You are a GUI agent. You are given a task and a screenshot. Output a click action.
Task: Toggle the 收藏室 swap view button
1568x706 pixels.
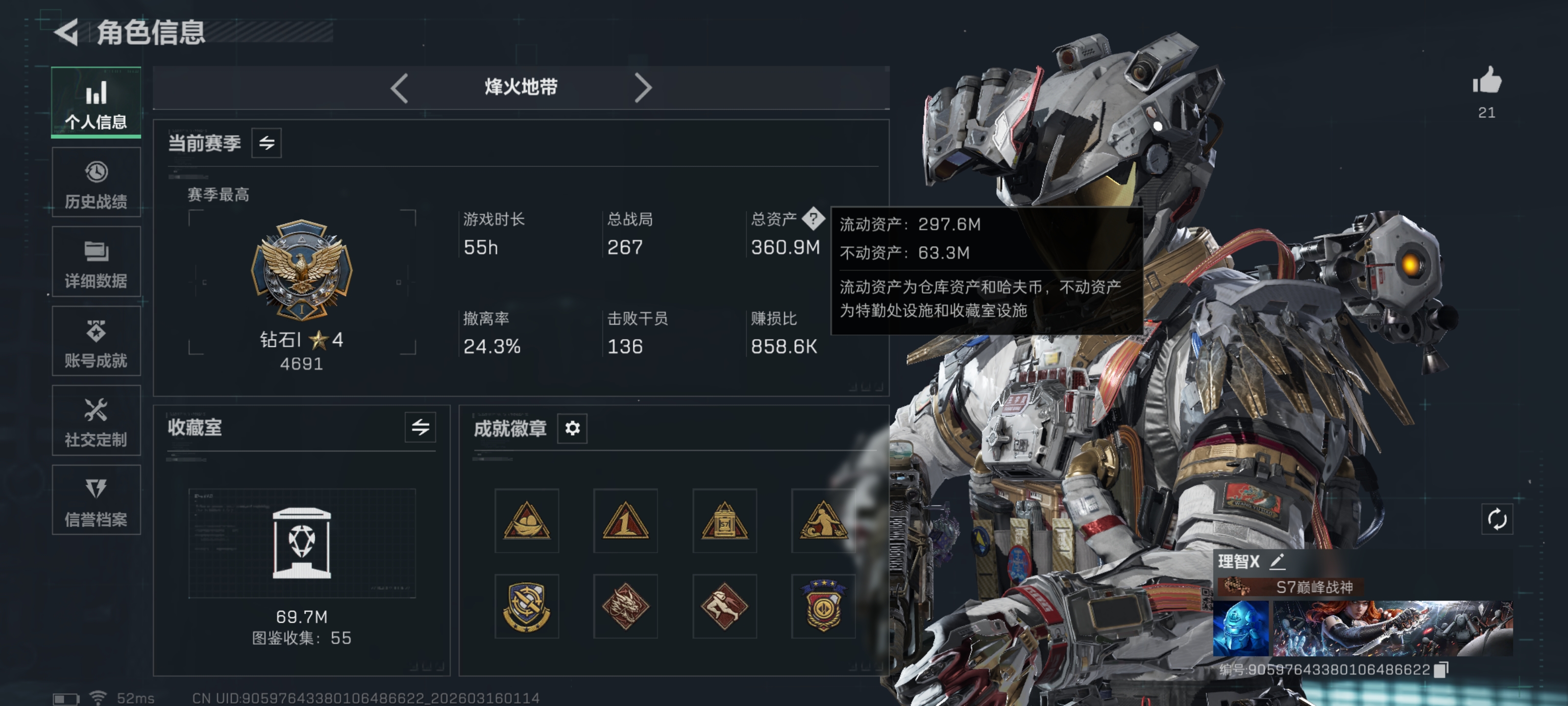(x=420, y=427)
